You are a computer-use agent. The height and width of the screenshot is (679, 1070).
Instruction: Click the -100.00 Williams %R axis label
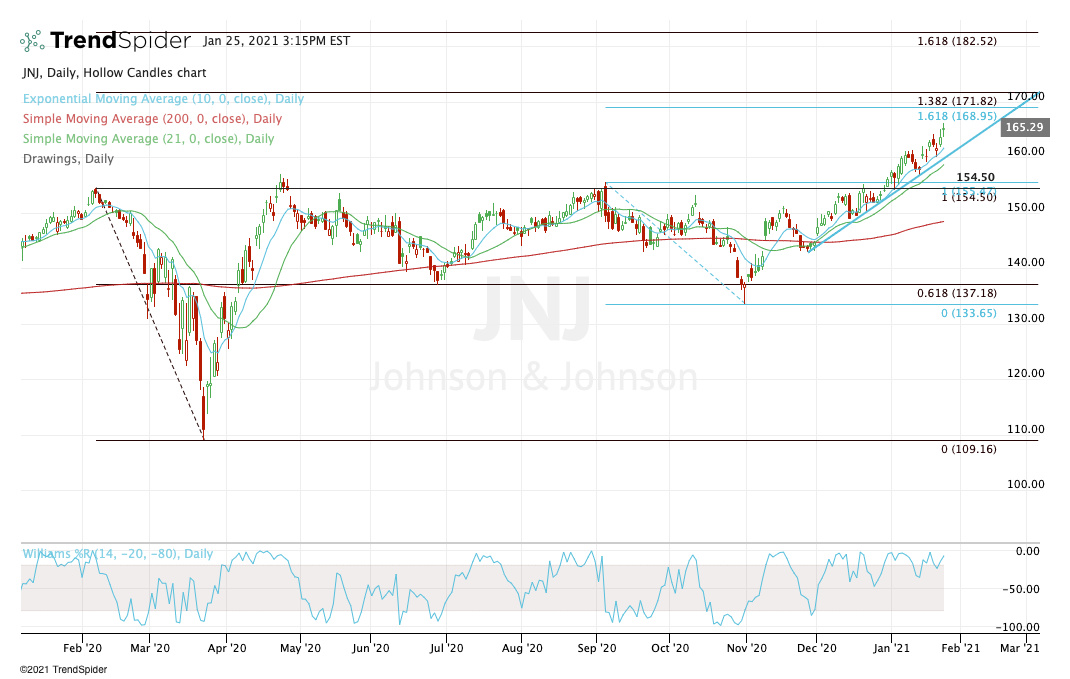[x=1017, y=627]
